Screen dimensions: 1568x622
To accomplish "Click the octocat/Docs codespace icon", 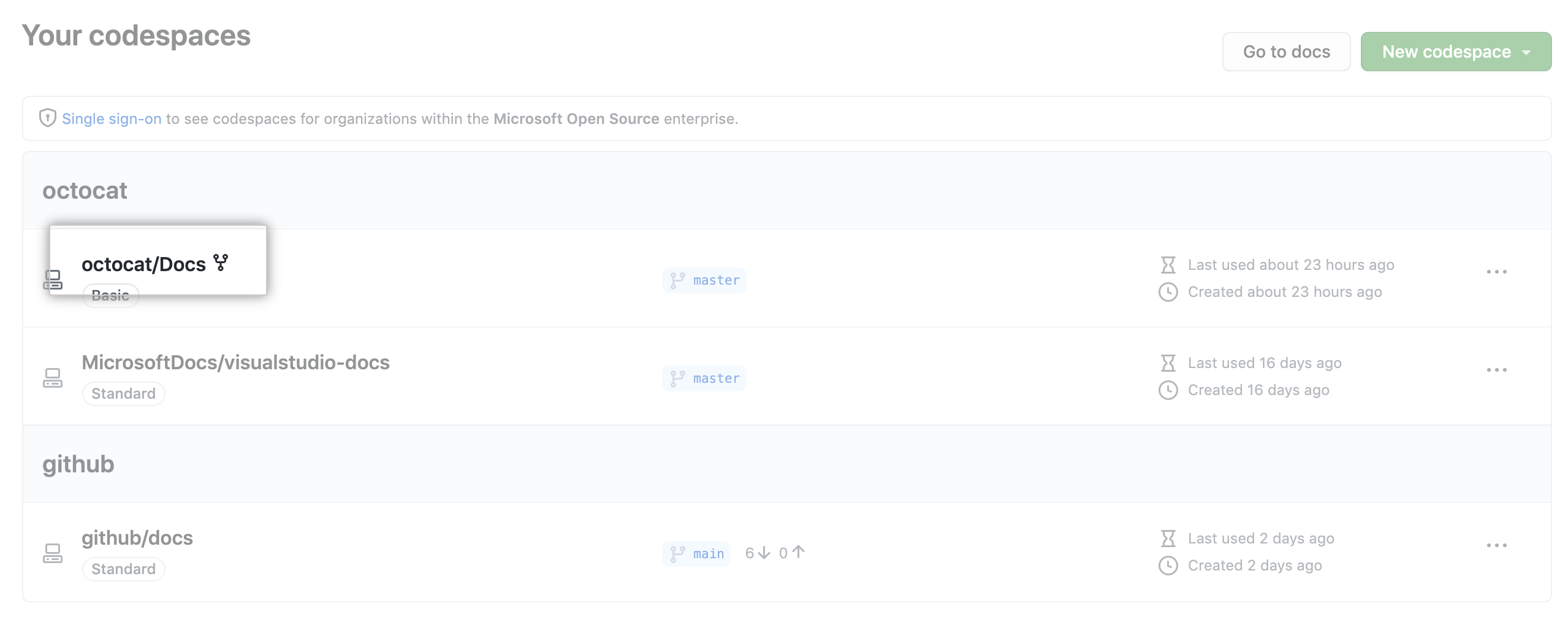I will coord(53,280).
